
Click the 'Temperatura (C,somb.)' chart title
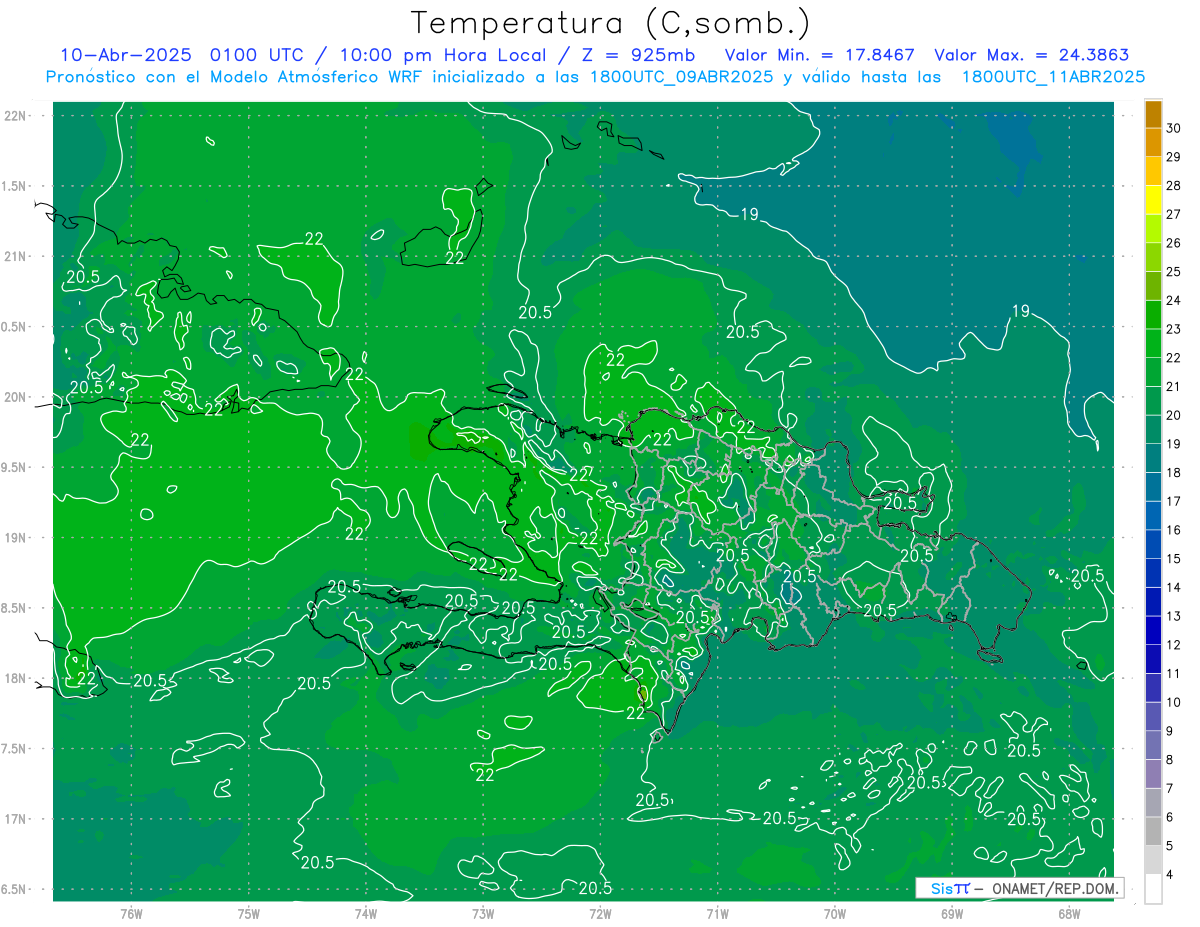(x=610, y=23)
